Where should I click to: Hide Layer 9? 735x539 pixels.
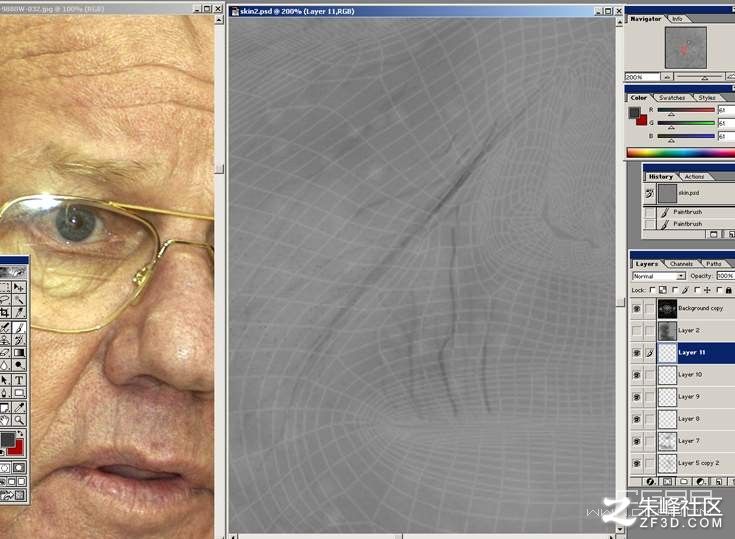(637, 397)
